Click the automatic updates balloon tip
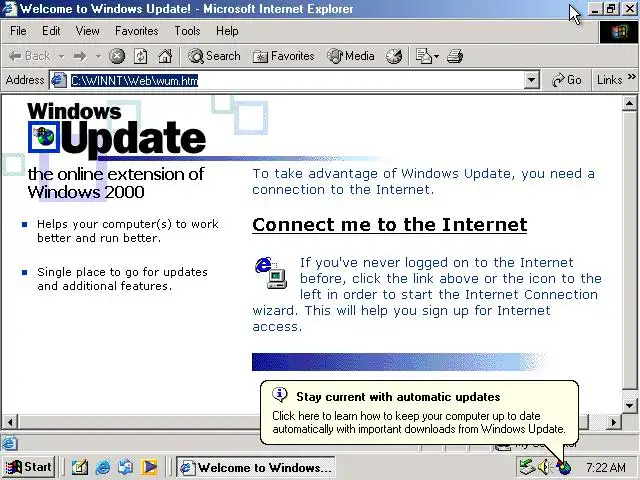640x480 pixels. tap(419, 412)
